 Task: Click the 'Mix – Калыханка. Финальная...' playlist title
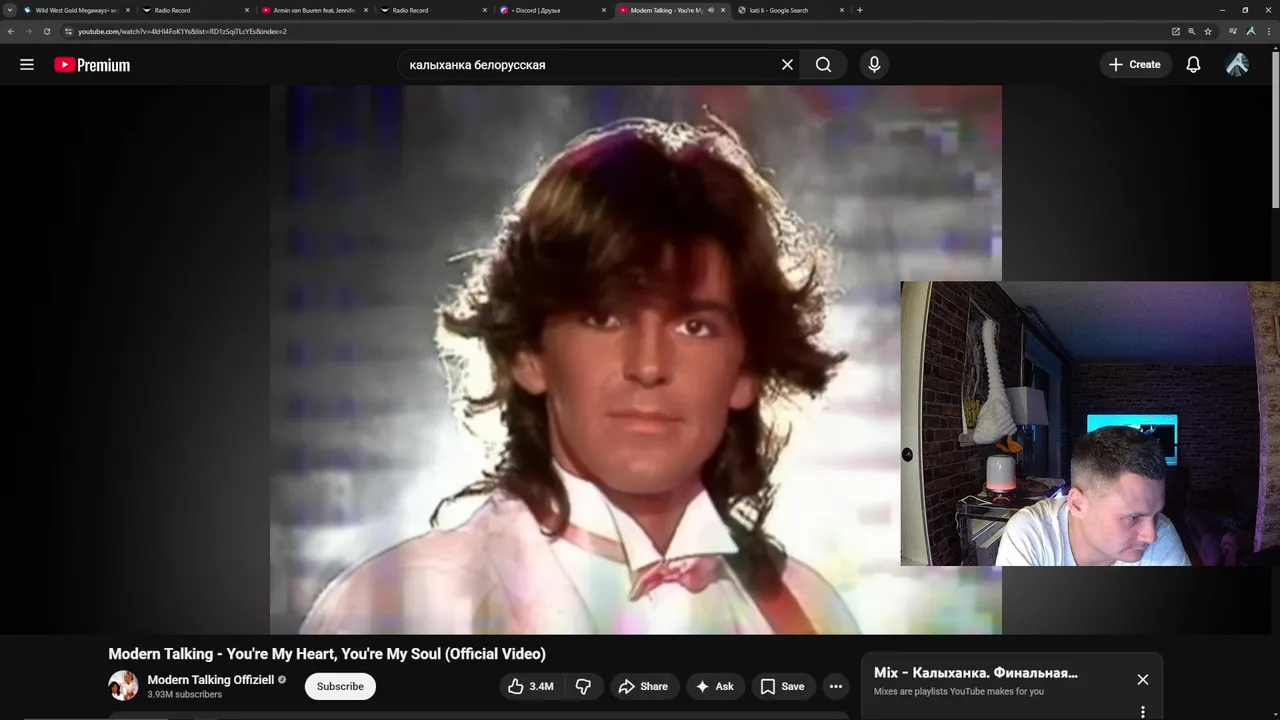[x=976, y=673]
